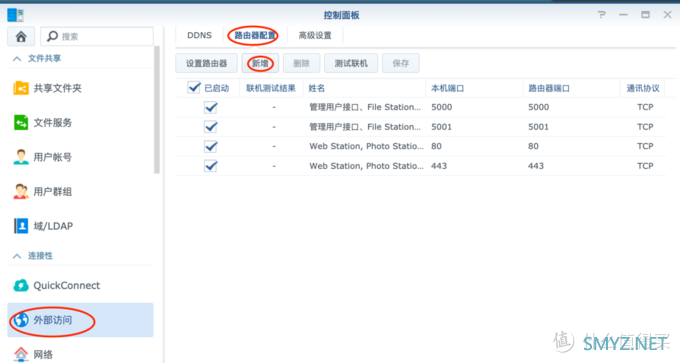
Task: Select the Web Station row with port 80
Action: coord(420,146)
